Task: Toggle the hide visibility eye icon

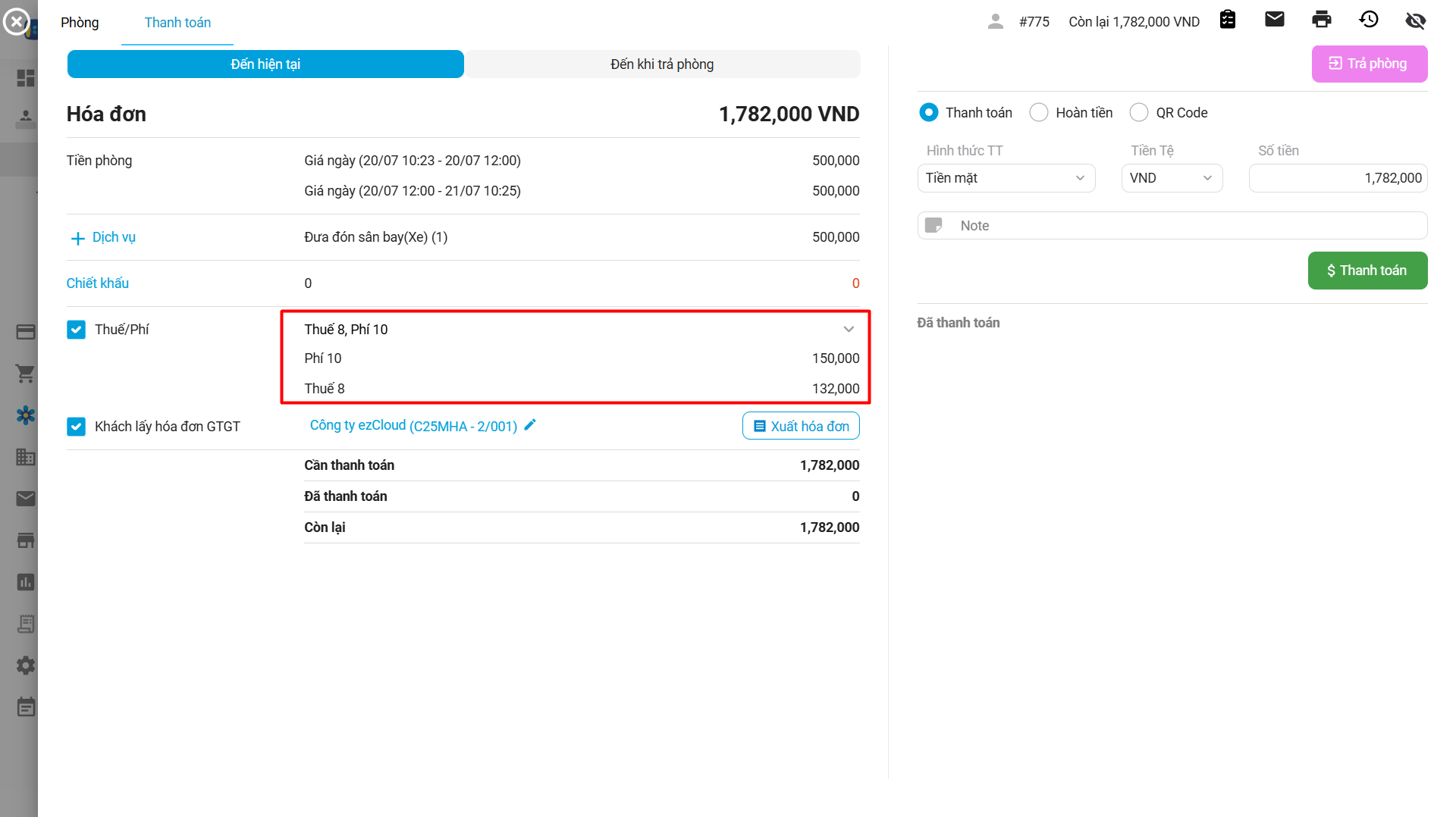Action: point(1416,20)
